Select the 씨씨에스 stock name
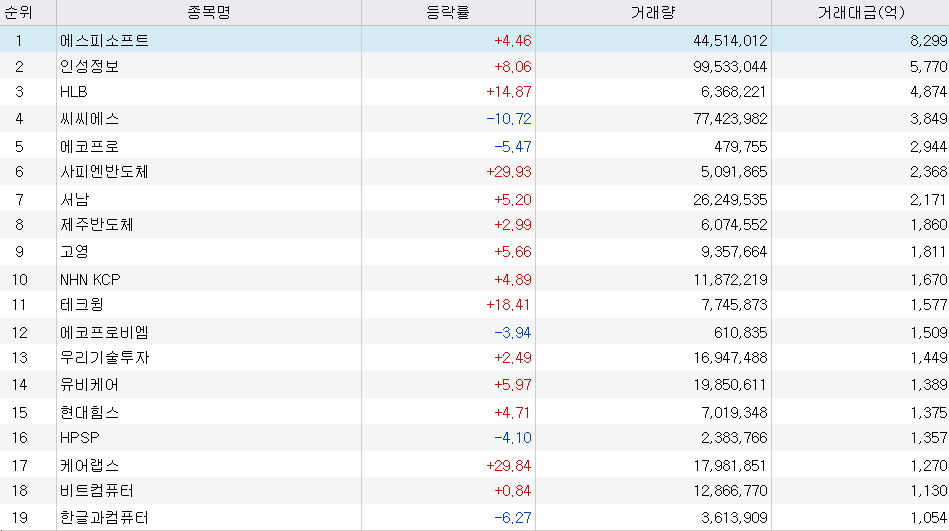The width and height of the screenshot is (949, 531). point(89,119)
